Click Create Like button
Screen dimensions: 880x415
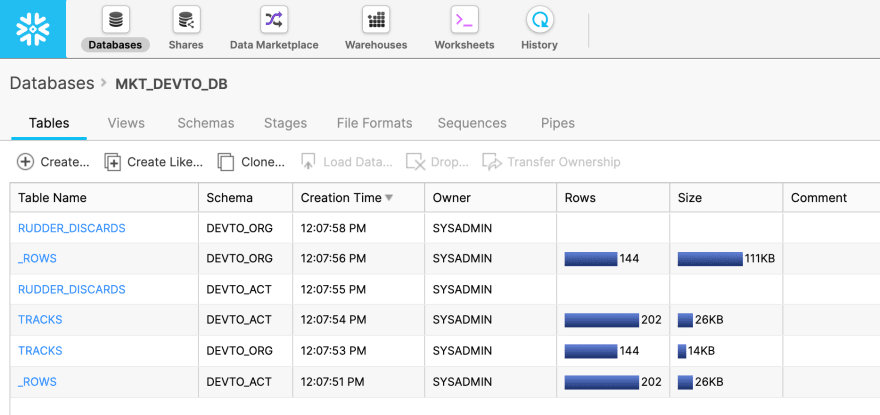pyautogui.click(x=154, y=162)
